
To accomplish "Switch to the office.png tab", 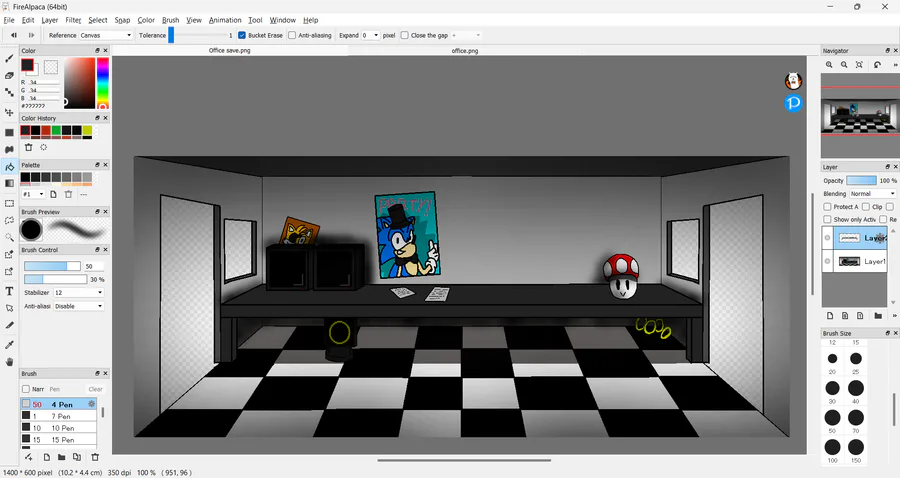I will click(x=464, y=50).
